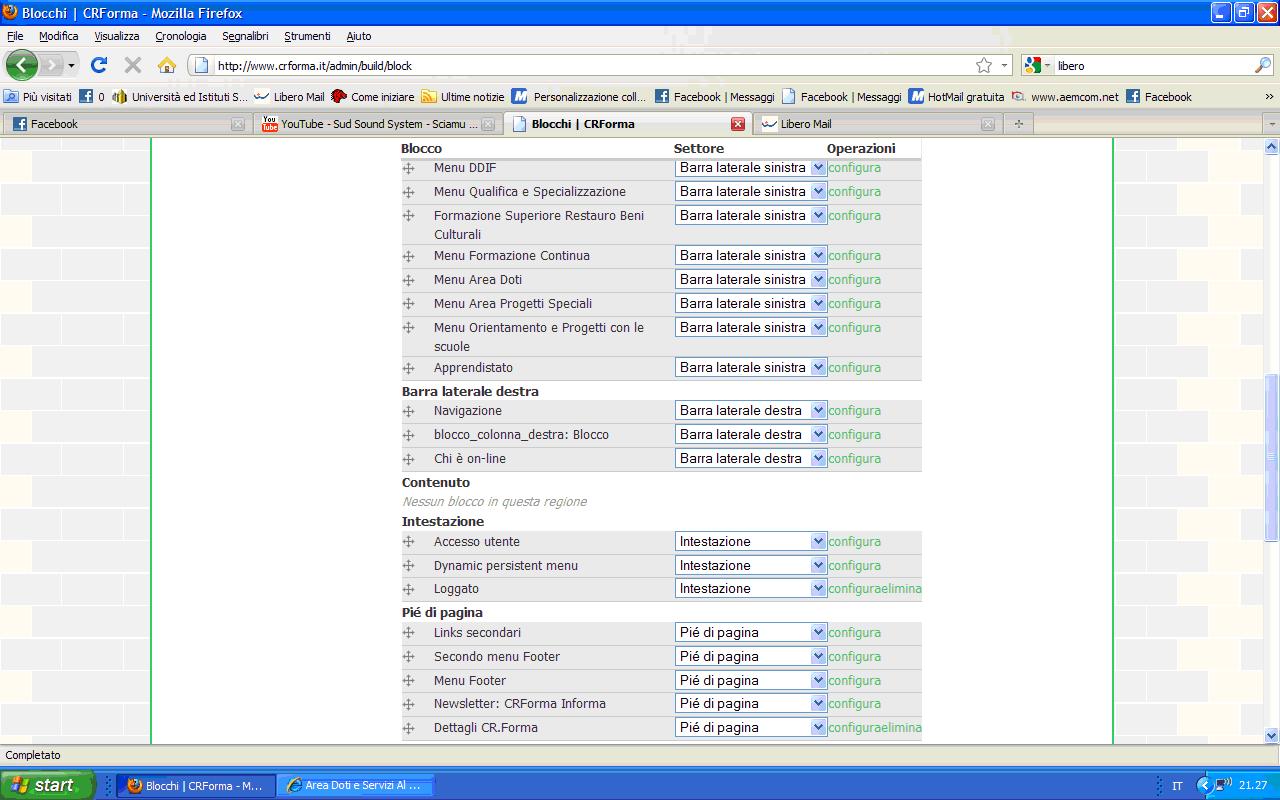Open the Settore dropdown for Chi è on-line
Viewport: 1280px width, 800px height.
[751, 459]
